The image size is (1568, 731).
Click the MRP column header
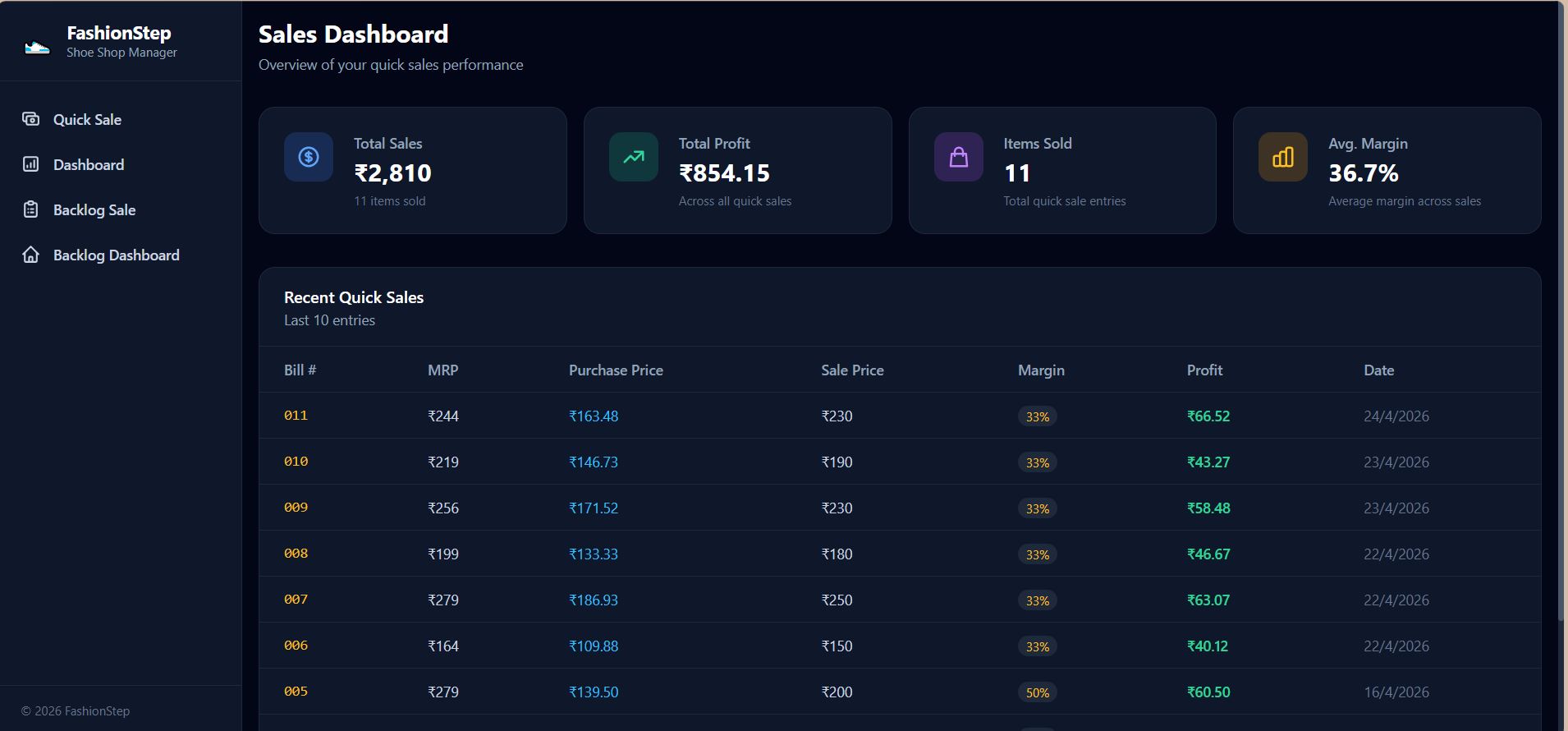tap(442, 370)
